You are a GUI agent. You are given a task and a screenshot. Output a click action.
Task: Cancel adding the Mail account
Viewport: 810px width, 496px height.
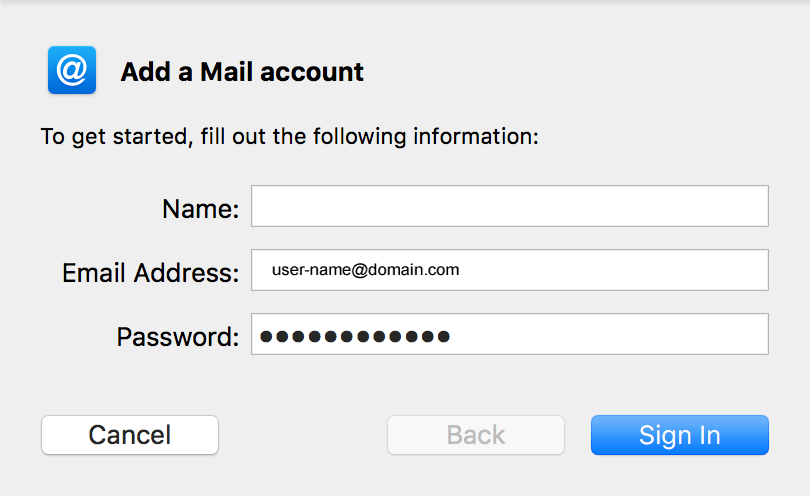pyautogui.click(x=130, y=435)
